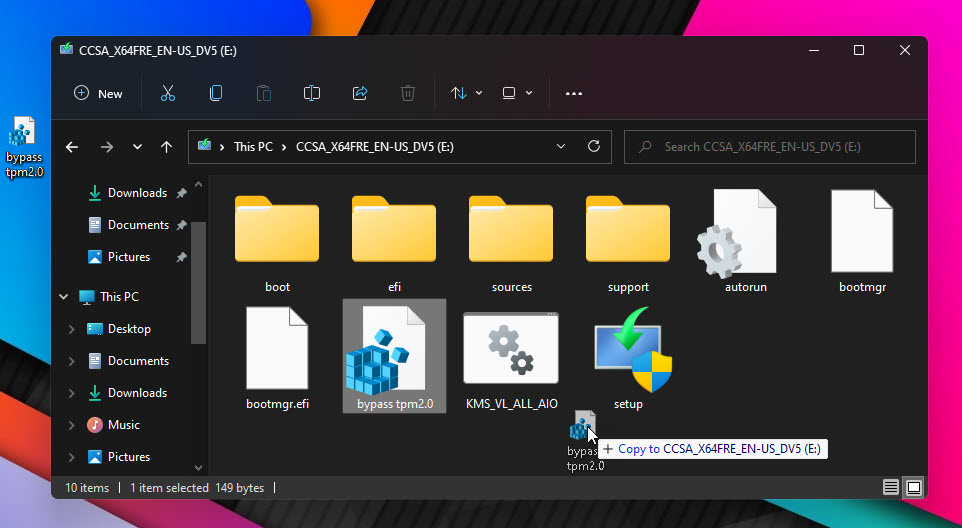Select the support folder

click(x=628, y=243)
